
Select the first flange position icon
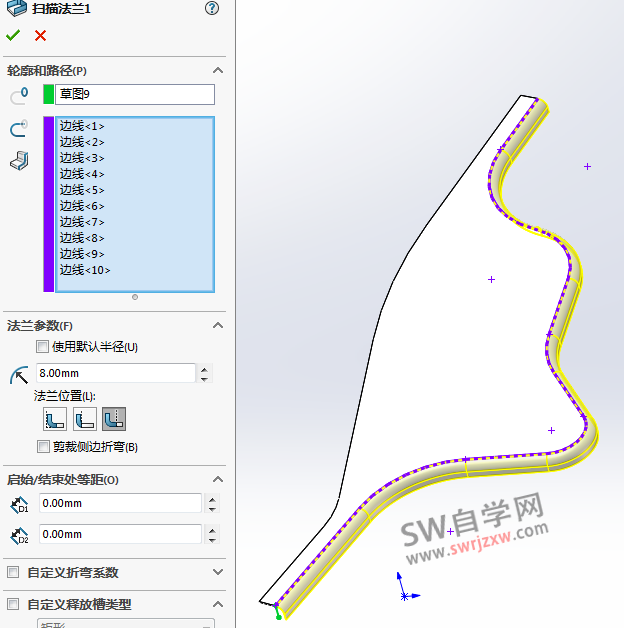[54, 419]
